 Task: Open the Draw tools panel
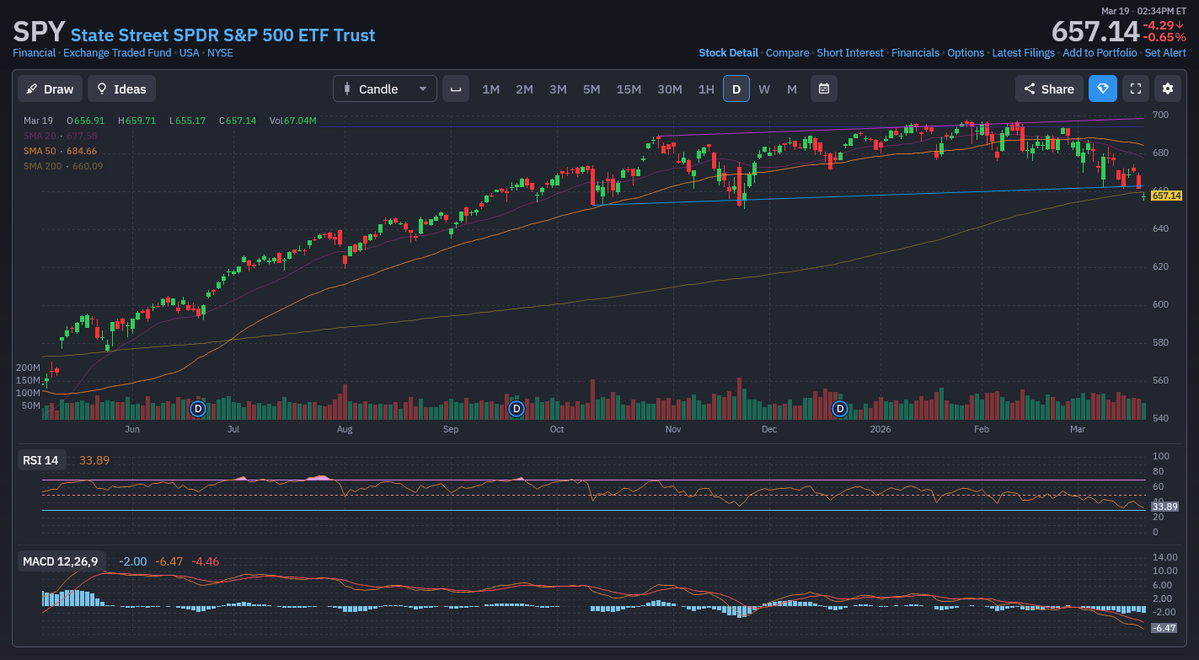[x=49, y=88]
